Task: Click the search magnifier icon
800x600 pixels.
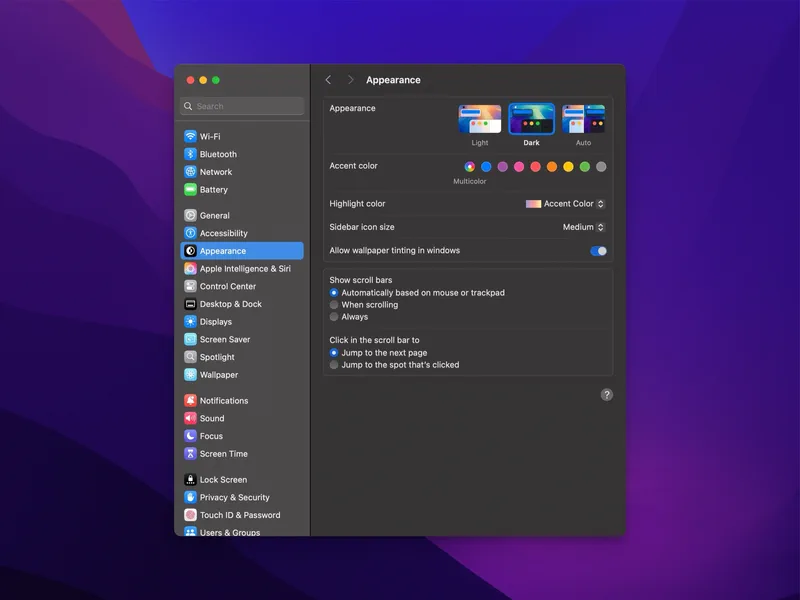Action: (188, 106)
